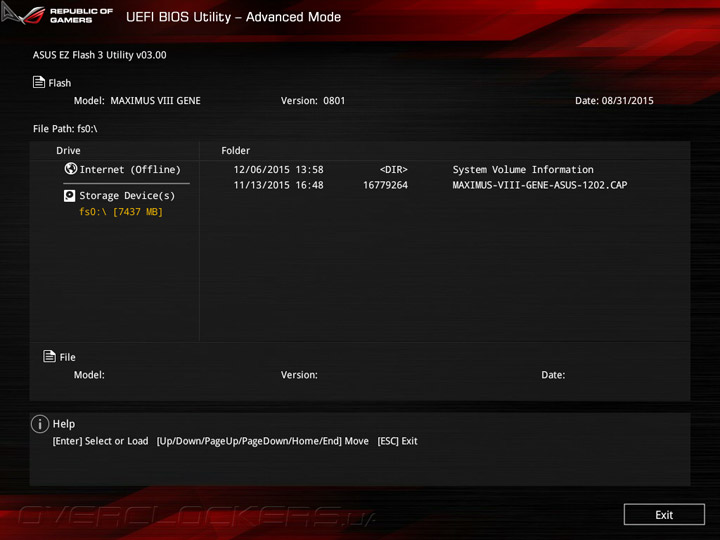Click Version 0801 text

(x=313, y=101)
